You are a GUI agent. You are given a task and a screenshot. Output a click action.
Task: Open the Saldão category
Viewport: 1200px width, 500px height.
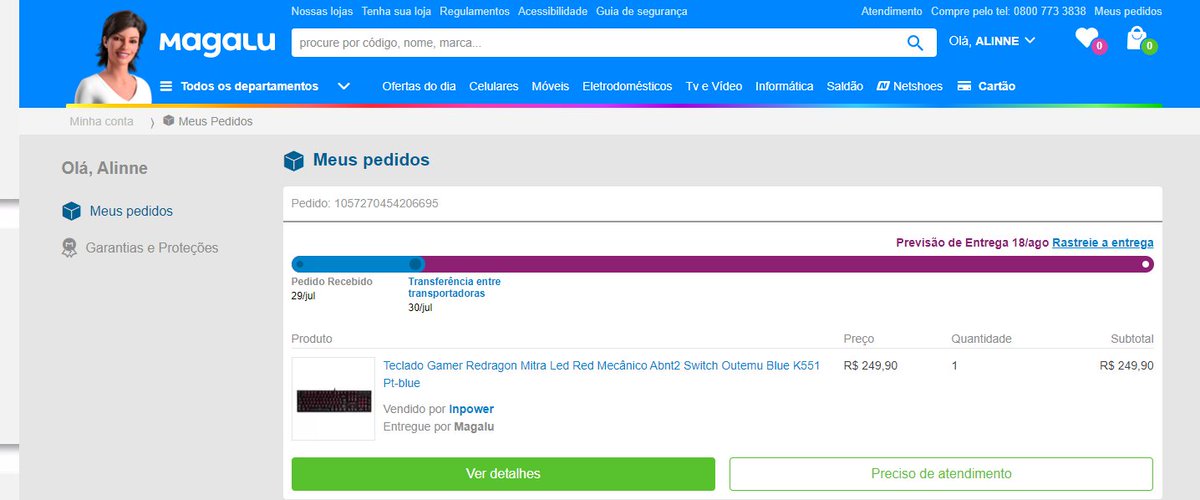click(x=845, y=86)
